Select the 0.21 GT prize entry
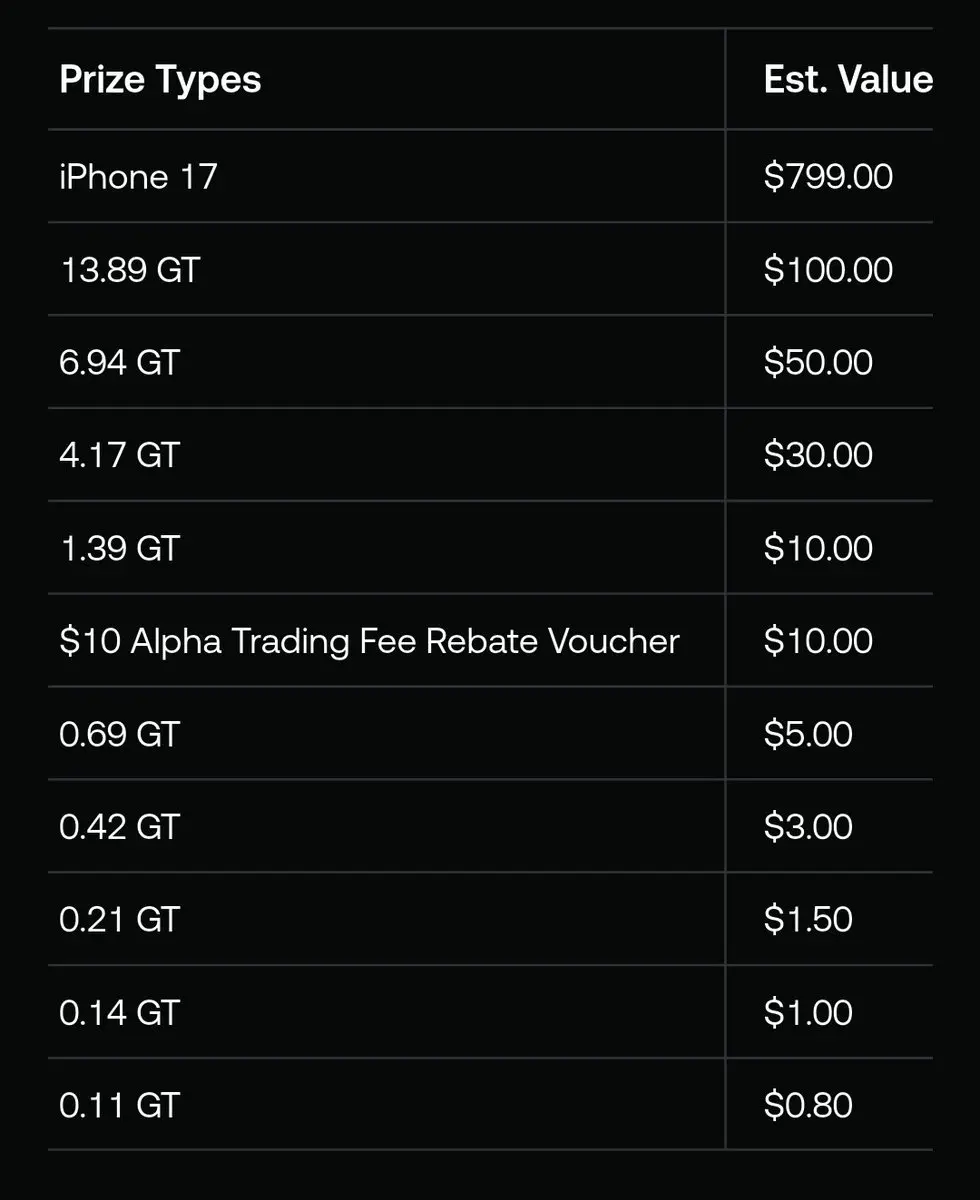 pyautogui.click(x=119, y=919)
